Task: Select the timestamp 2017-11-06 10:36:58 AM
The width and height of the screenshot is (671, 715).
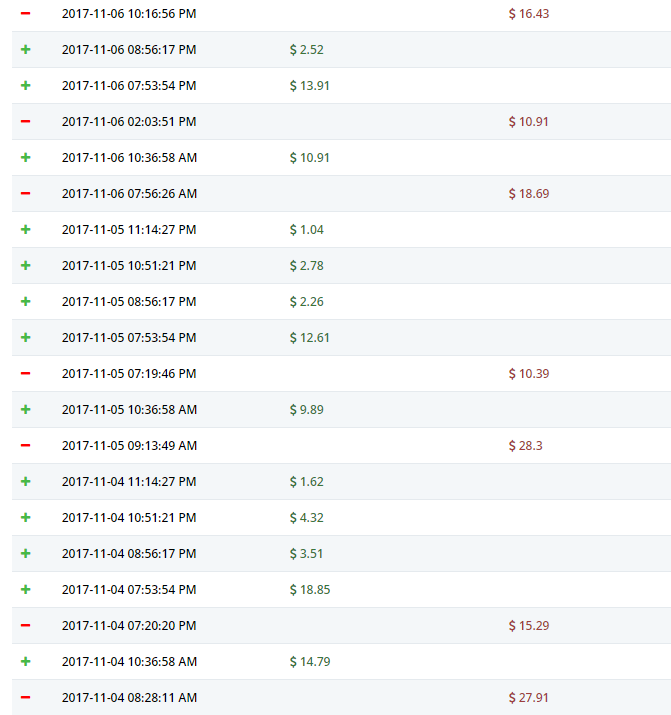Action: tap(129, 158)
